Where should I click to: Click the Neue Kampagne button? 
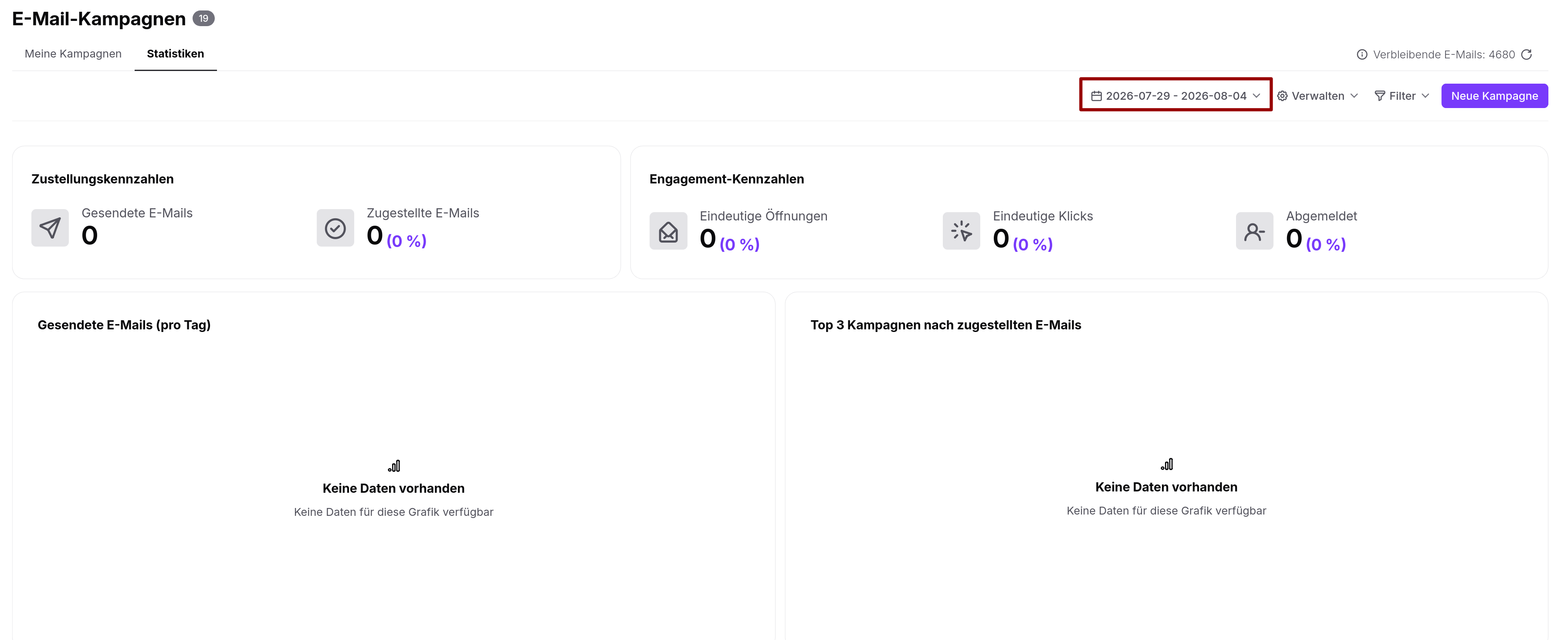[1494, 96]
